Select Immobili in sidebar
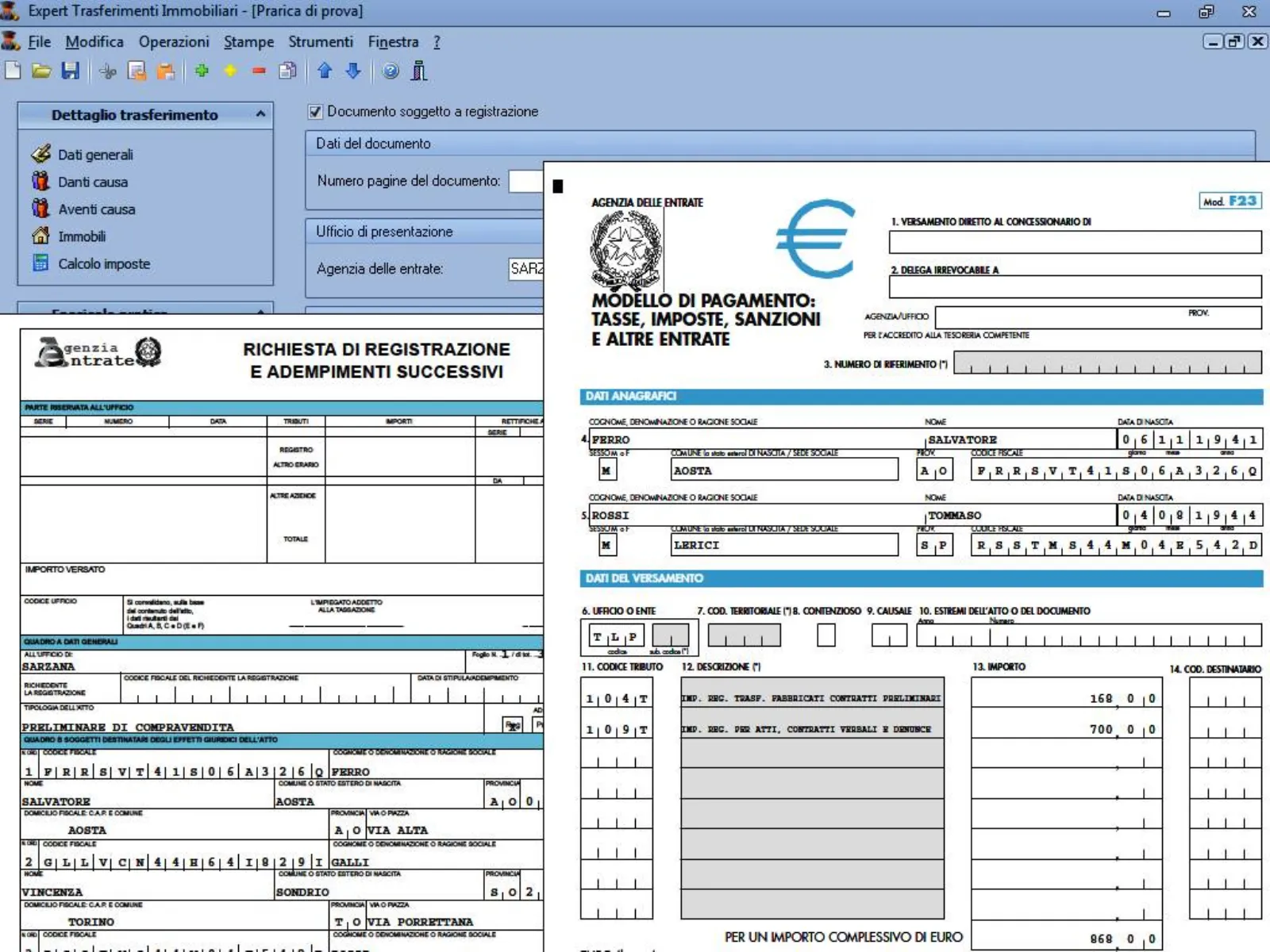 coord(82,236)
